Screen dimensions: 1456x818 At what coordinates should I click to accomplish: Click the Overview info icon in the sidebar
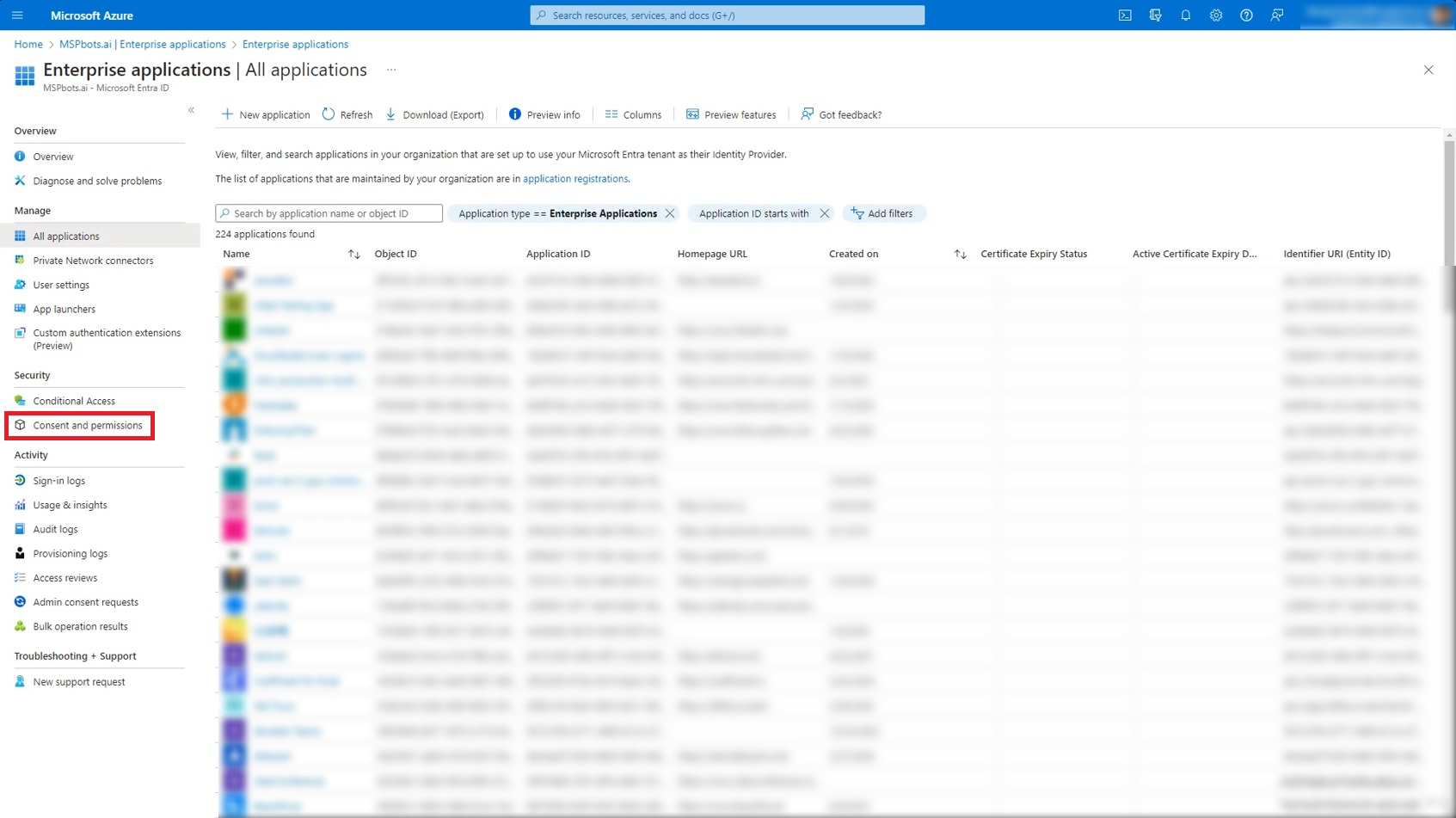[x=20, y=156]
